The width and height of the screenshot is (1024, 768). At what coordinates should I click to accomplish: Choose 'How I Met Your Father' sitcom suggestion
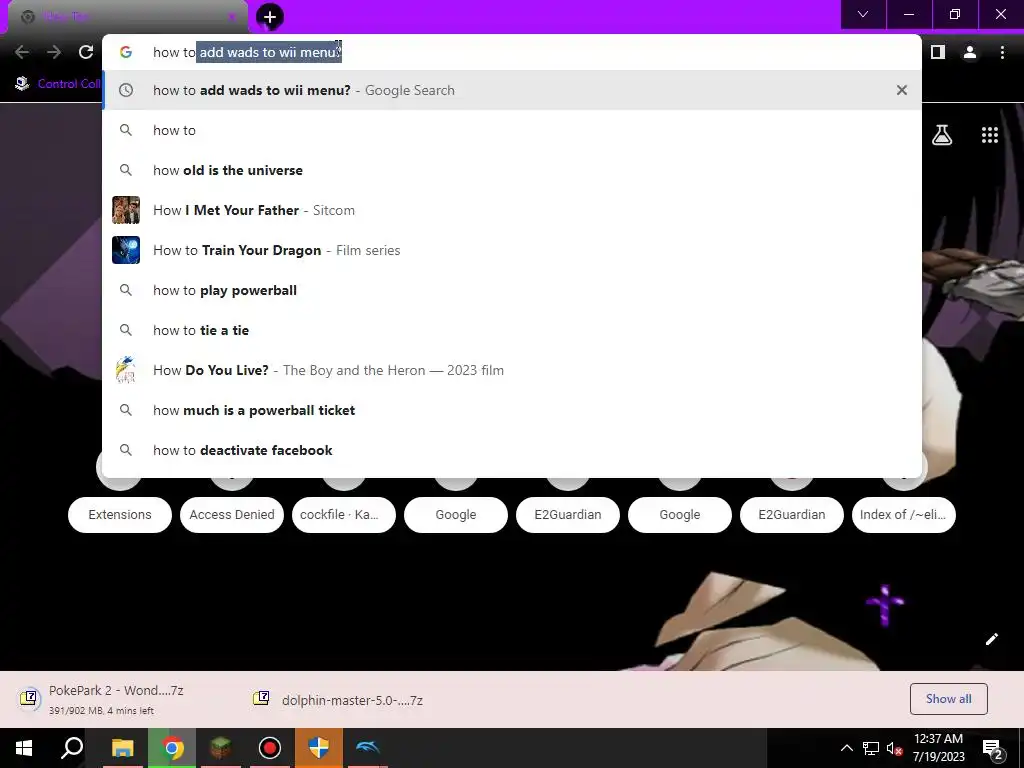click(x=512, y=210)
